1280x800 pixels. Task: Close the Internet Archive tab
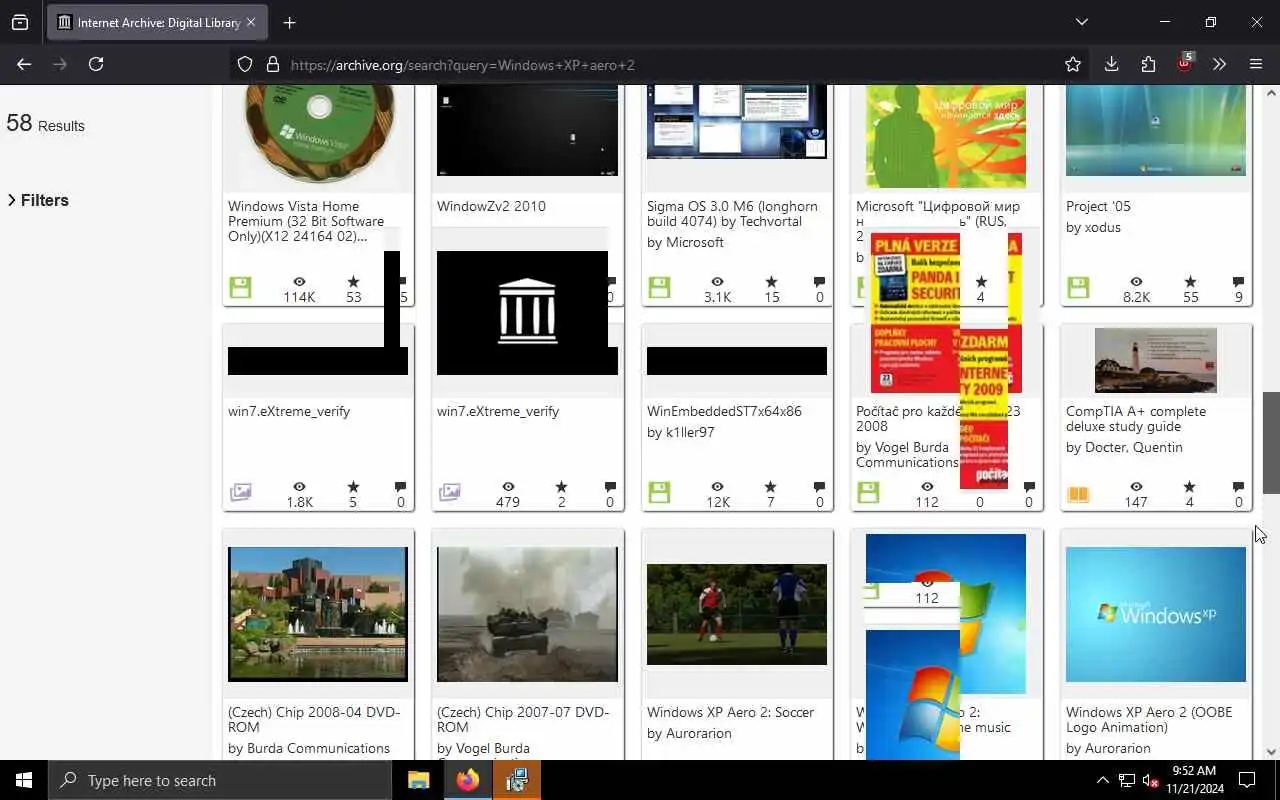[x=250, y=22]
